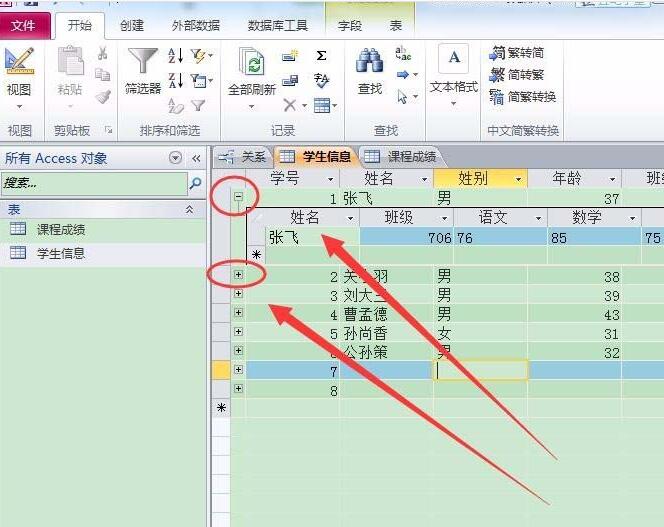This screenshot has height=527, width=664.
Task: Switch to the 创建 ribbon tab
Action: [132, 25]
